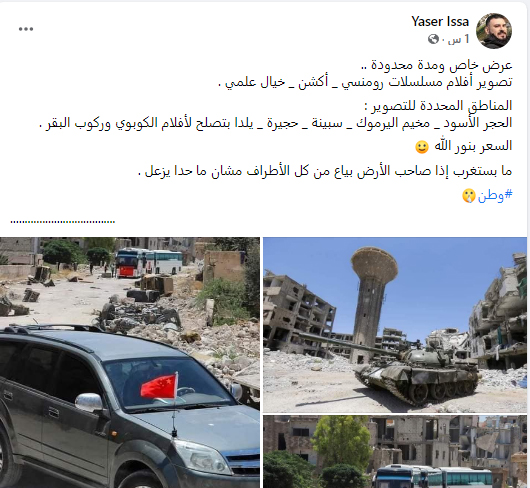
Task: Open the tank and water tower photo
Action: [x=395, y=325]
